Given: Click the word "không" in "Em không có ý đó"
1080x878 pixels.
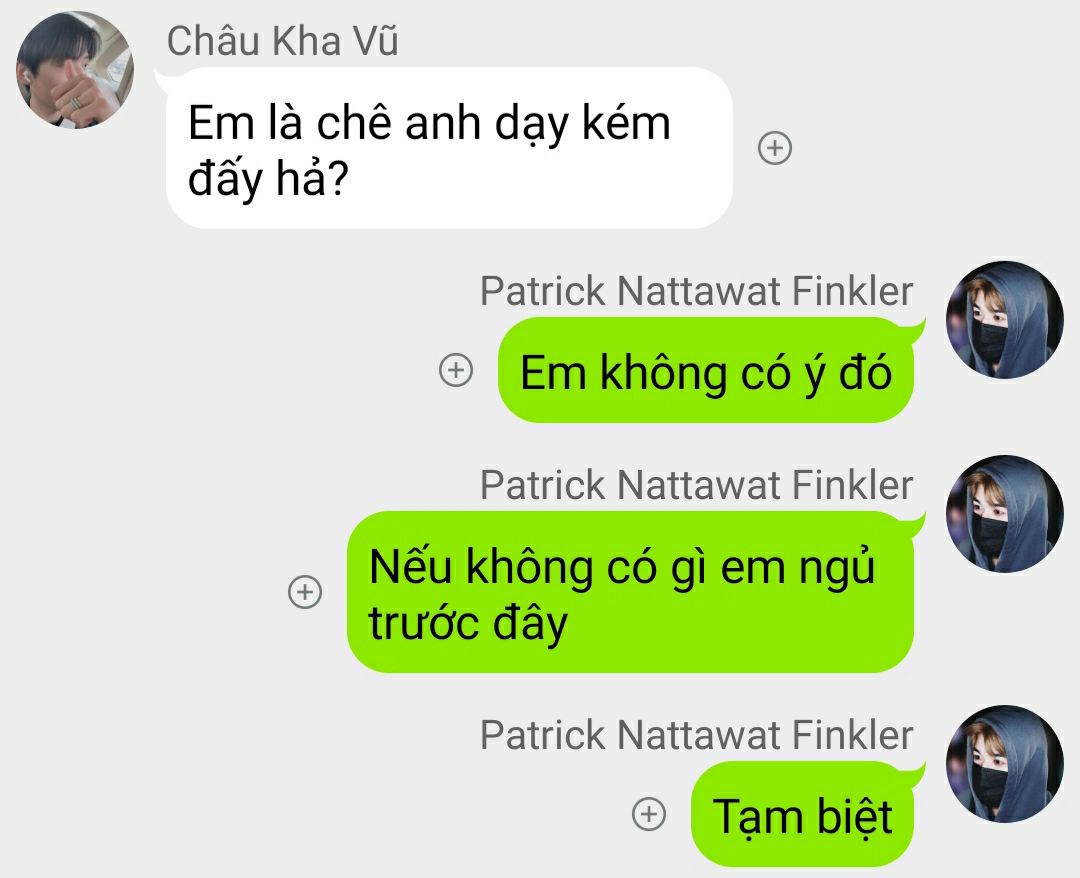Looking at the screenshot, I should (x=663, y=373).
